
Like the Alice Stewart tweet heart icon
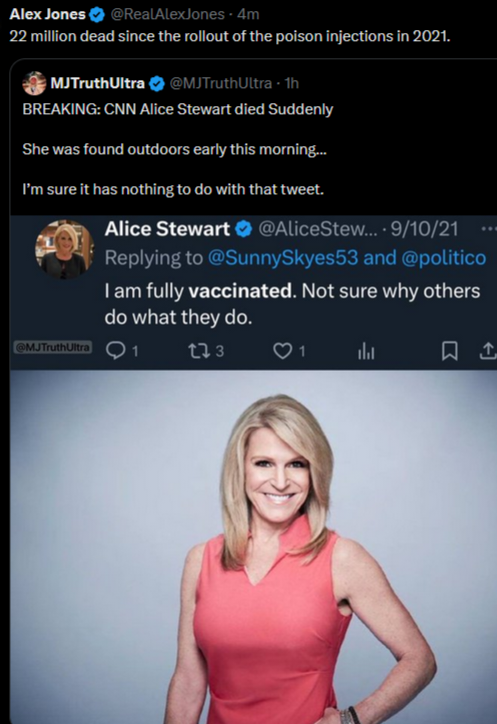point(282,351)
